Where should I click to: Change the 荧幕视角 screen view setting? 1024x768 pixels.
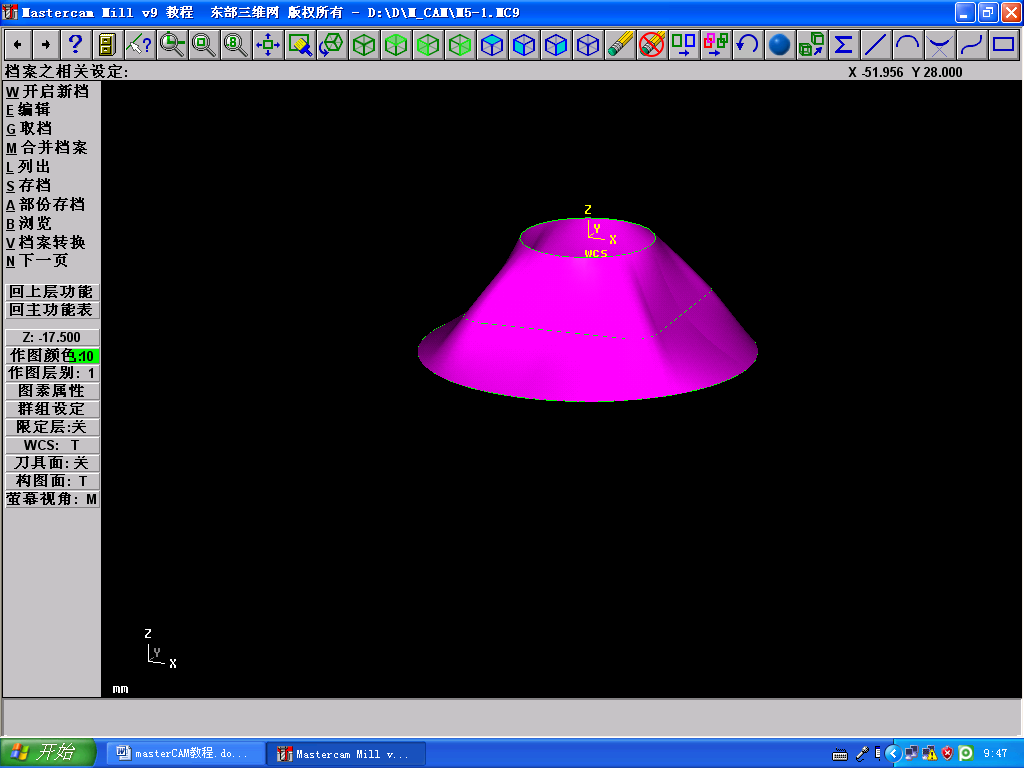(52, 499)
